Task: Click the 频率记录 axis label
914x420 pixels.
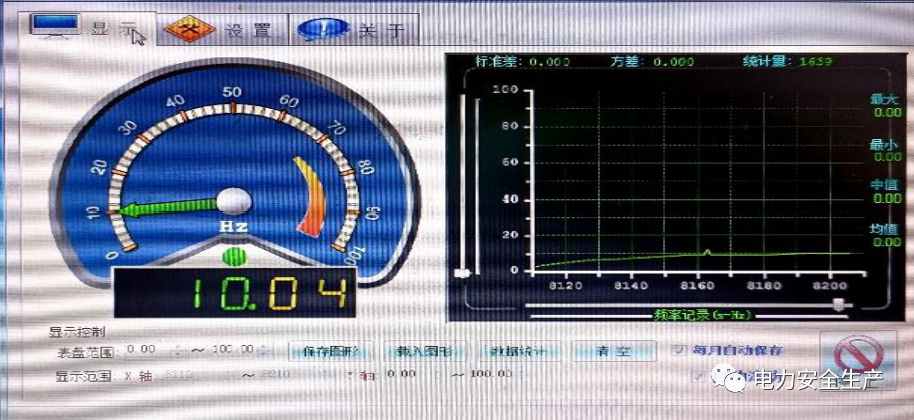Action: pos(703,315)
